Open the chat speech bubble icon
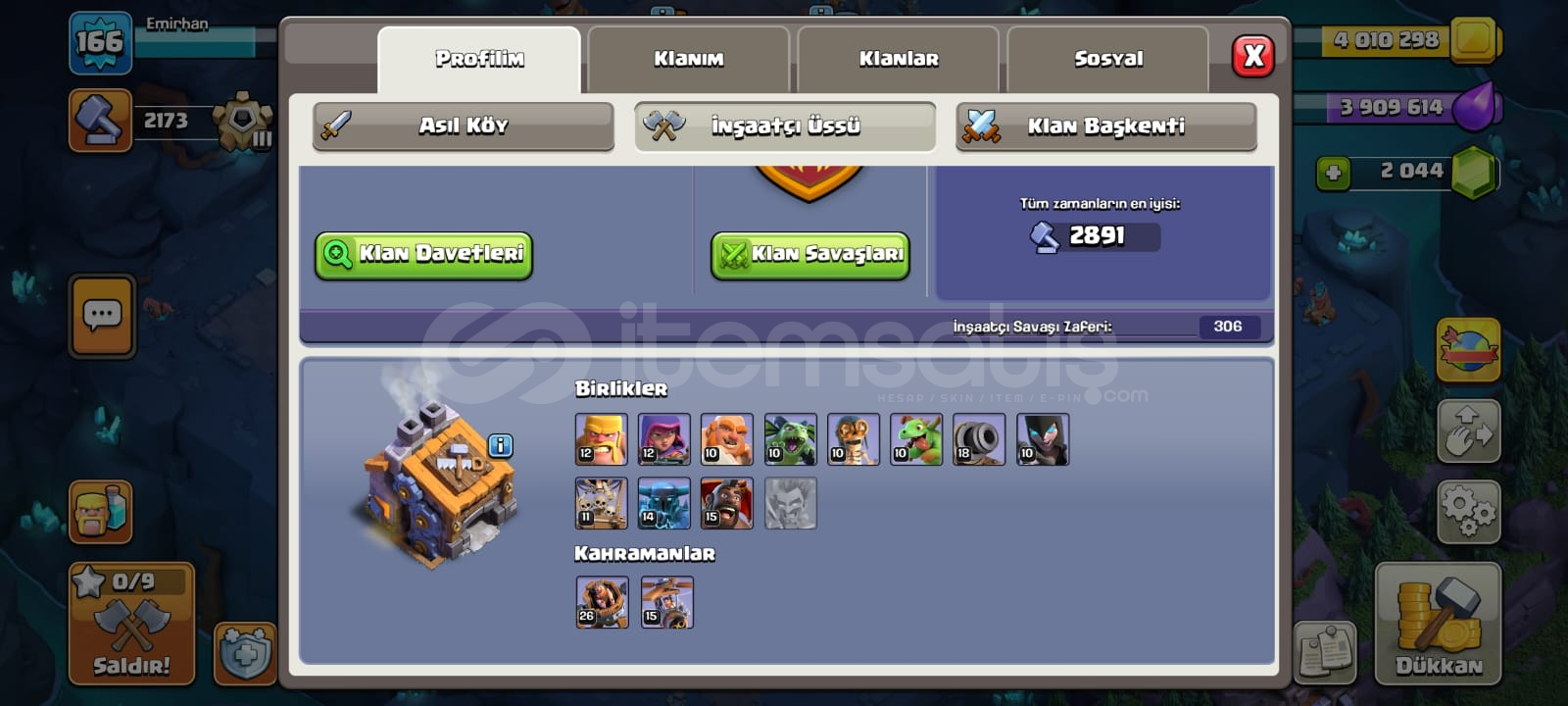The width and height of the screenshot is (1568, 706). pos(102,316)
